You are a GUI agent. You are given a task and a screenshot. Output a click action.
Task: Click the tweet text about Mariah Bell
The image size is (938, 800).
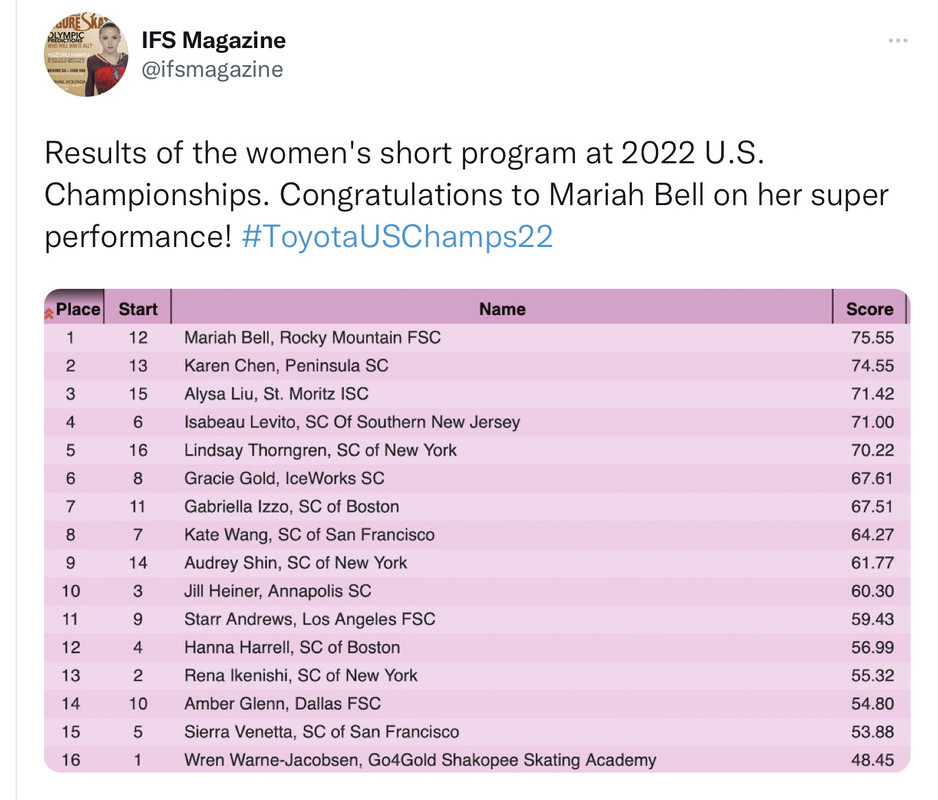pos(467,194)
